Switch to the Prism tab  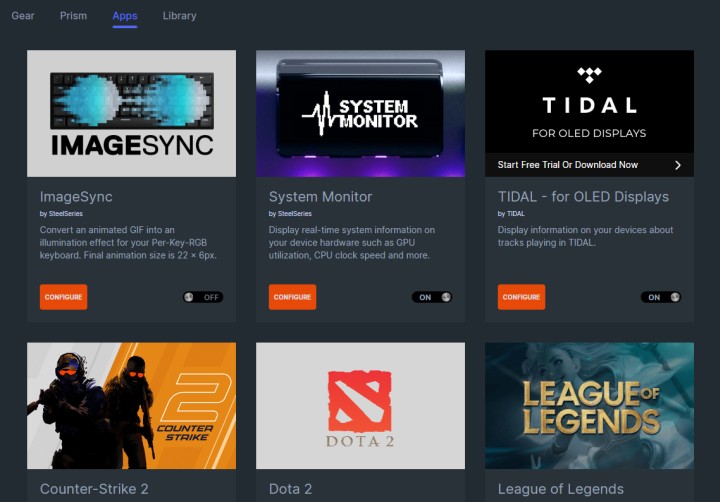73,16
